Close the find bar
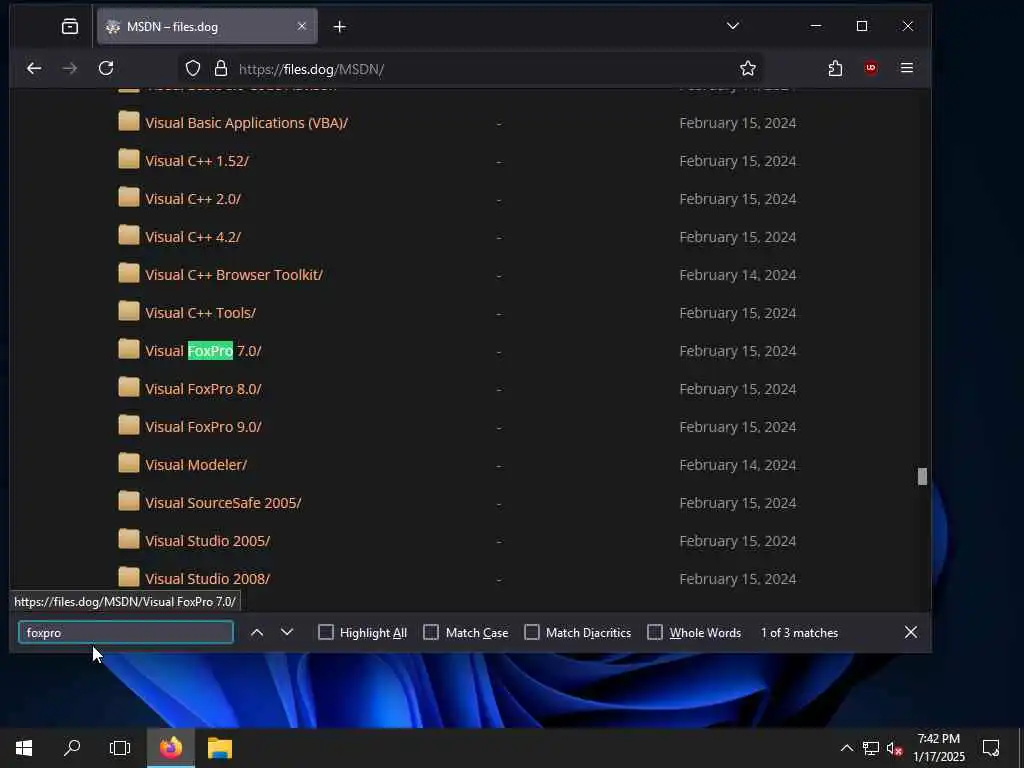The image size is (1024, 768). click(x=911, y=632)
